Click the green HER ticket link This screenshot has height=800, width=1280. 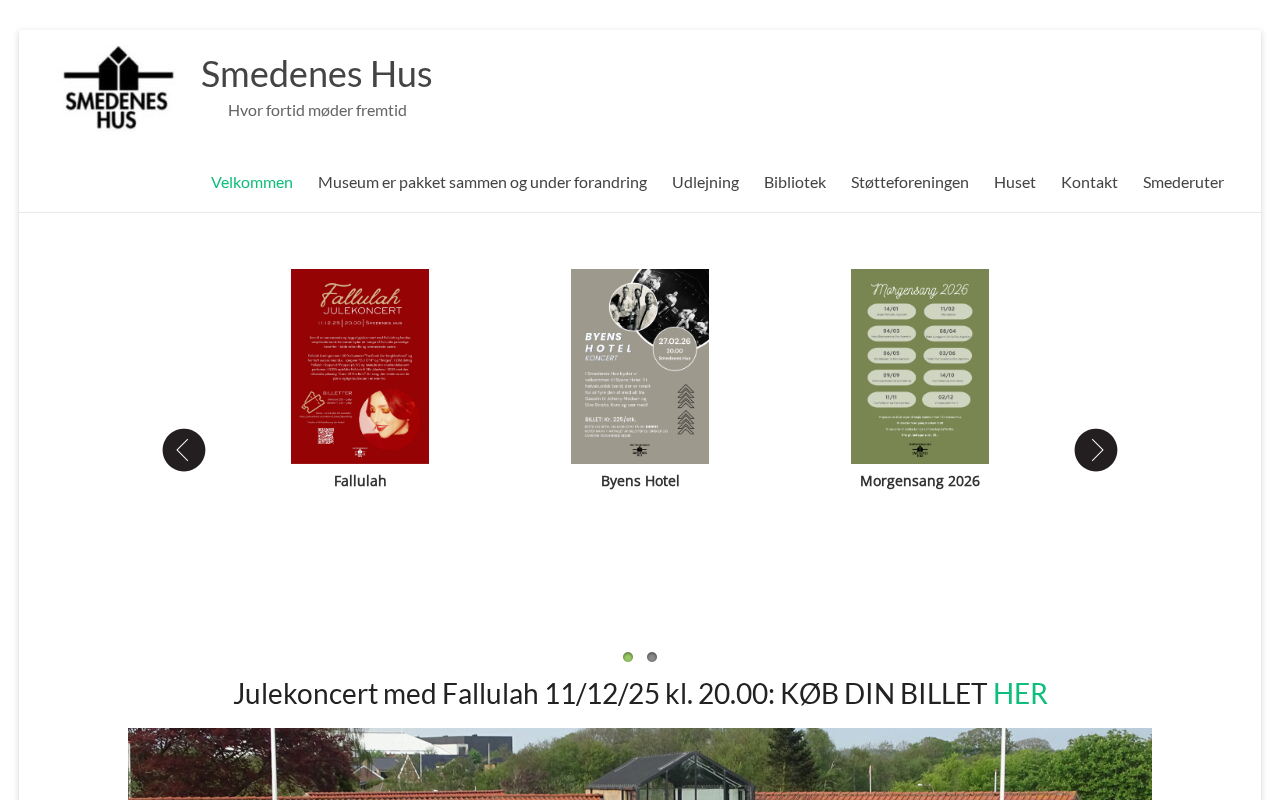pos(1020,693)
